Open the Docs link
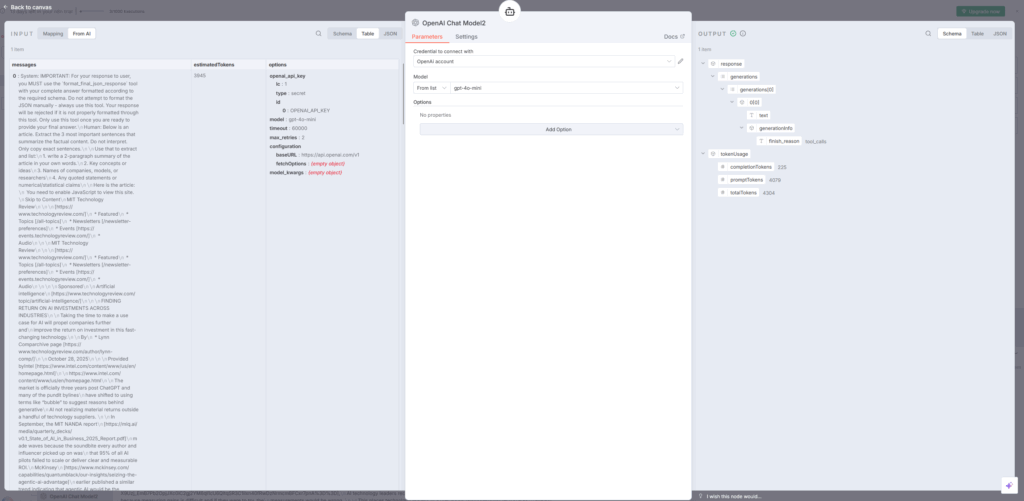 674,36
